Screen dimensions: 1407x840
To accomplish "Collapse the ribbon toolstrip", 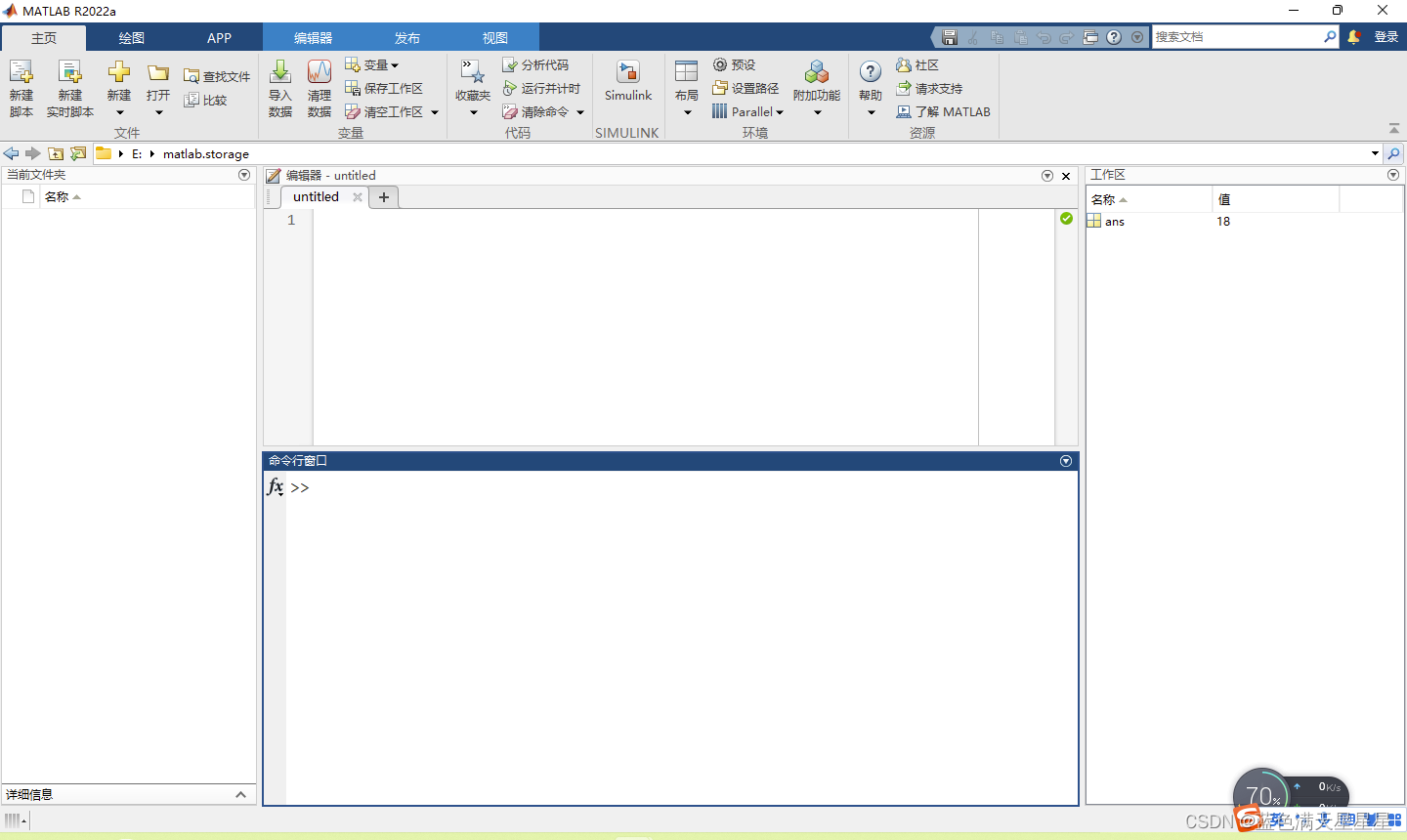I will [x=1394, y=129].
